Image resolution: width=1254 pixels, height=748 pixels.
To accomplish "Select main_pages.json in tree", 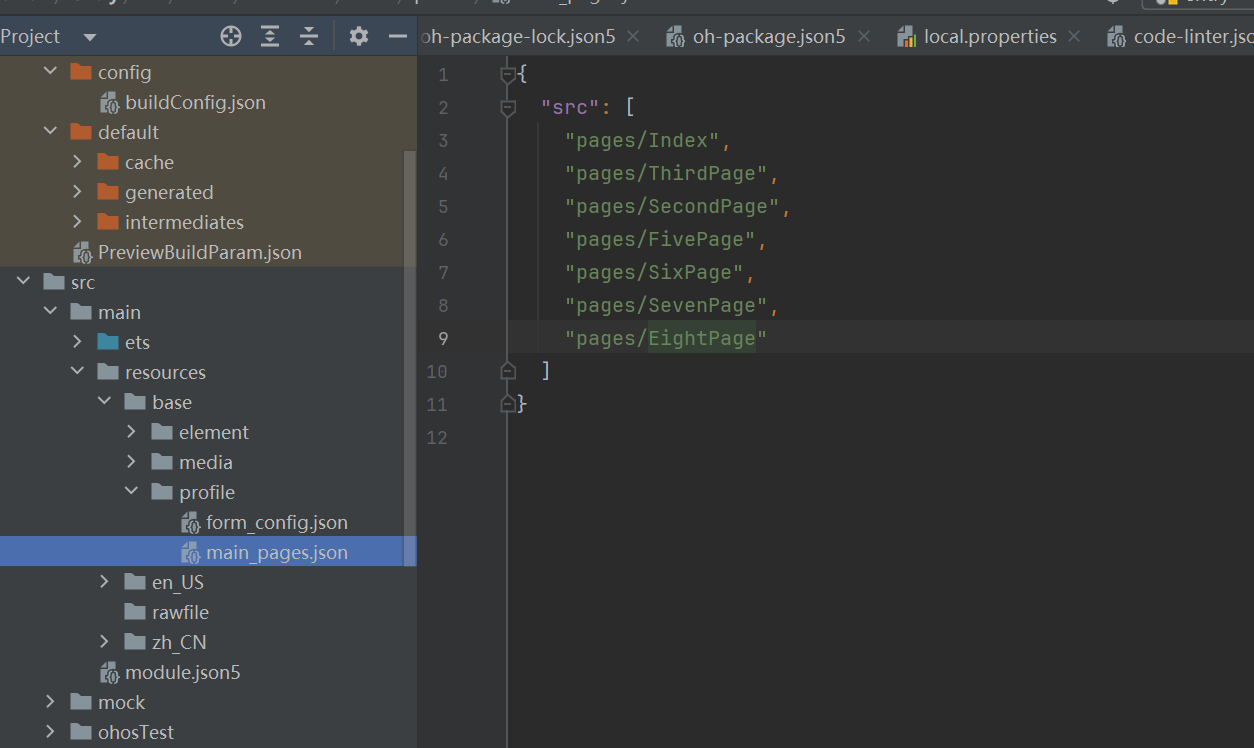I will click(x=276, y=552).
